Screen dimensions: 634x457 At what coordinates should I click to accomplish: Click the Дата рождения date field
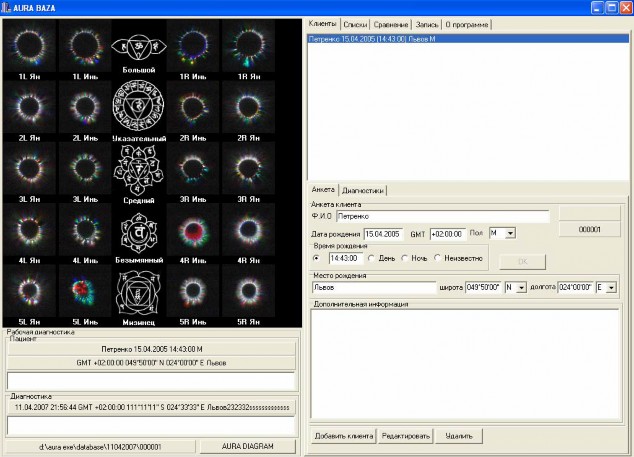[x=383, y=234]
